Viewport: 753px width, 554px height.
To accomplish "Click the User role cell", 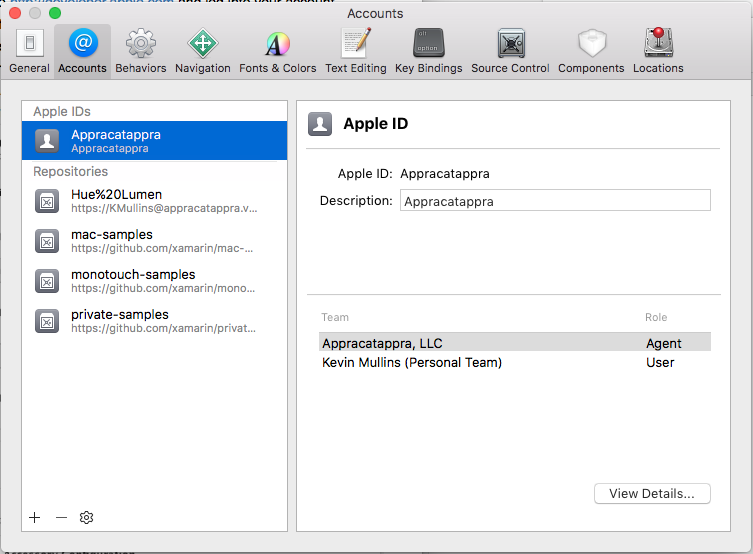I will [660, 362].
